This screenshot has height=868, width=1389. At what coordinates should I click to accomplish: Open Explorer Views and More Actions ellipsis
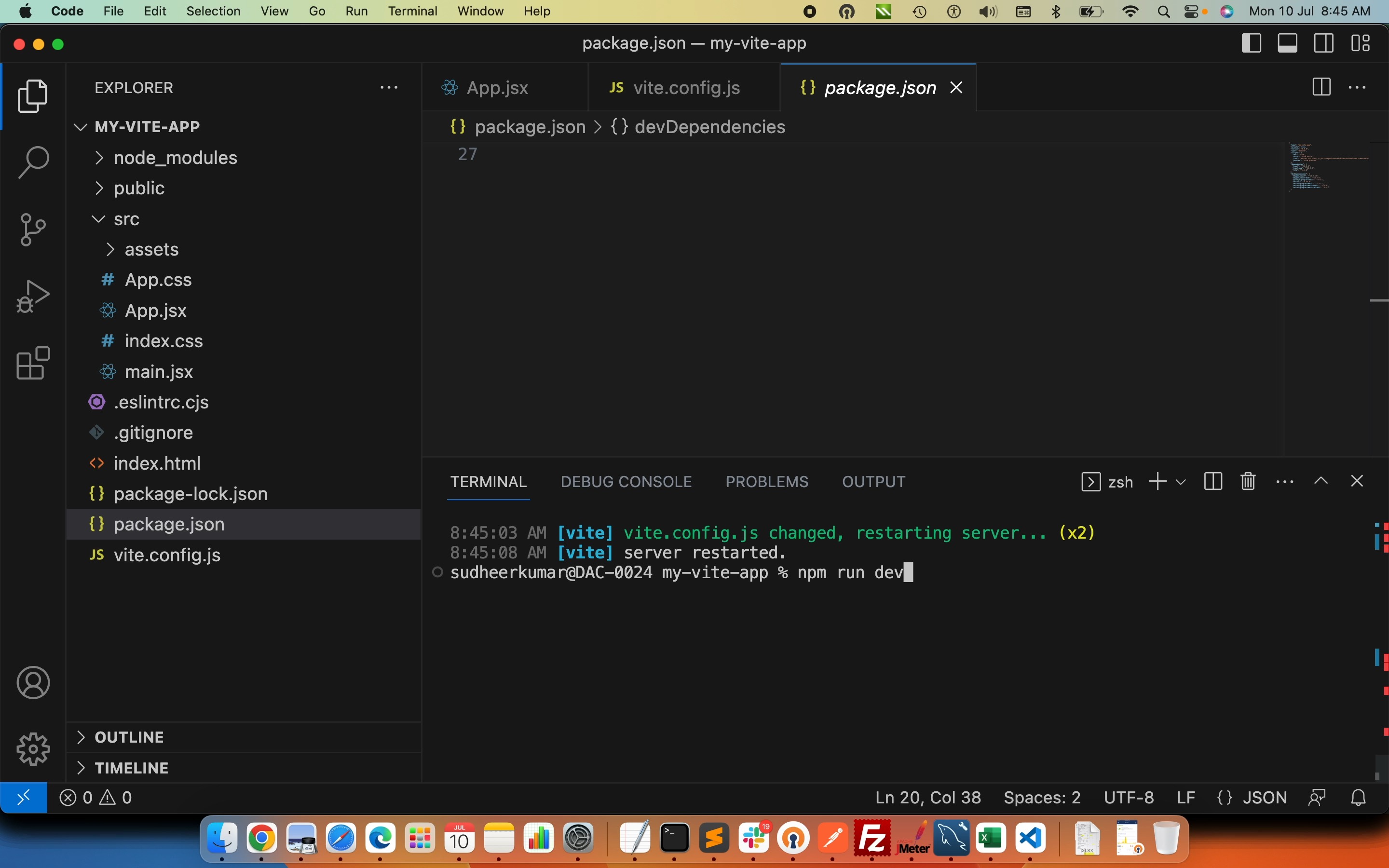389,88
